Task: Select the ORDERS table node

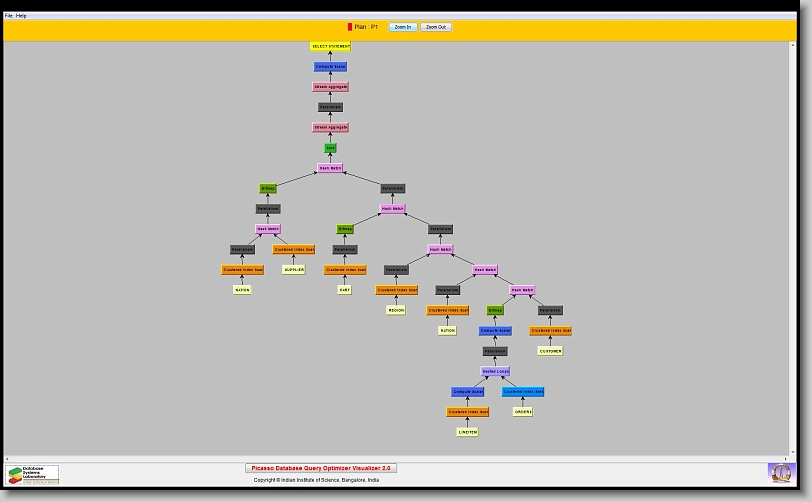Action: (523, 412)
